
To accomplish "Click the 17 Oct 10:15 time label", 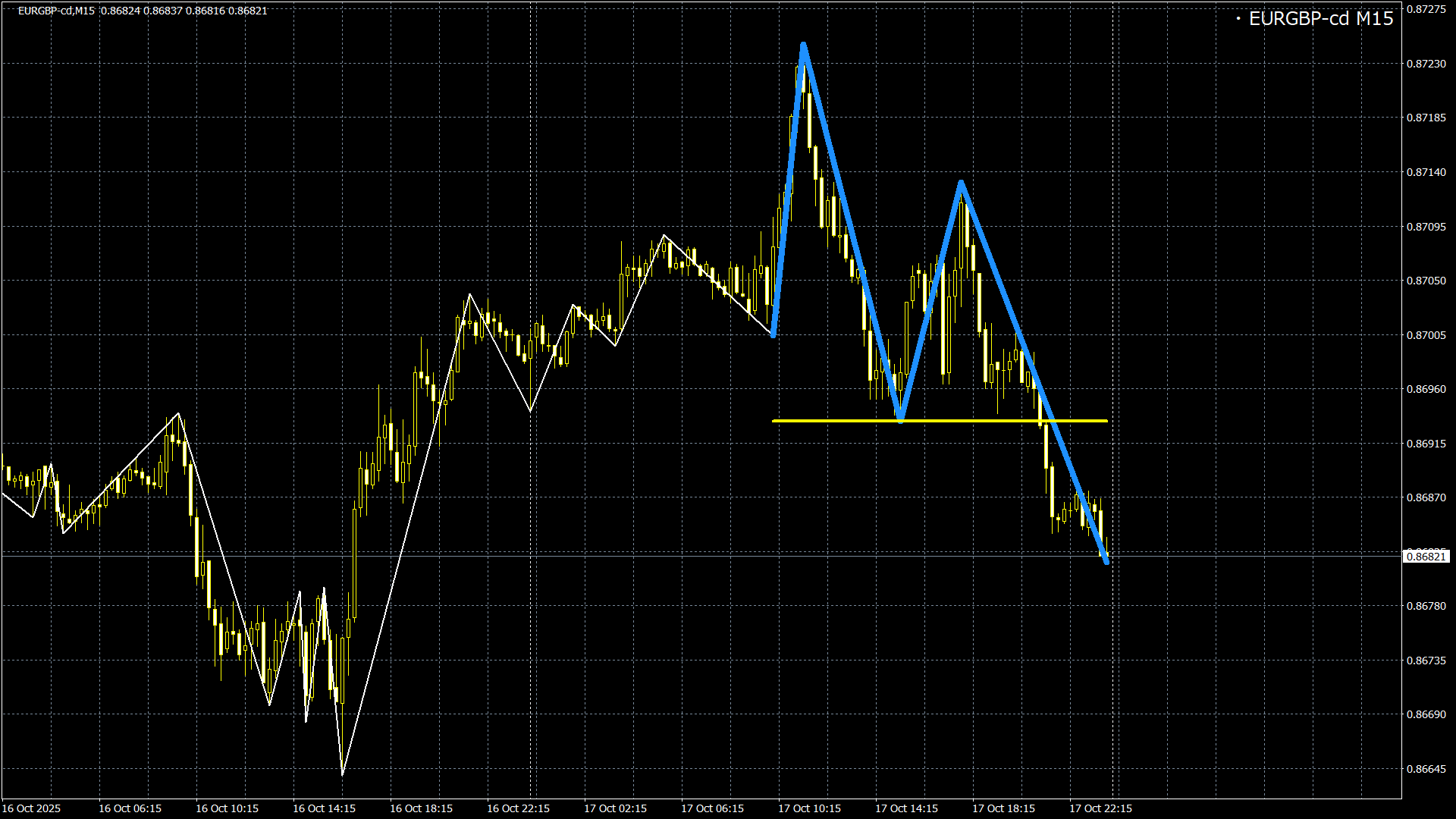I will [x=809, y=808].
